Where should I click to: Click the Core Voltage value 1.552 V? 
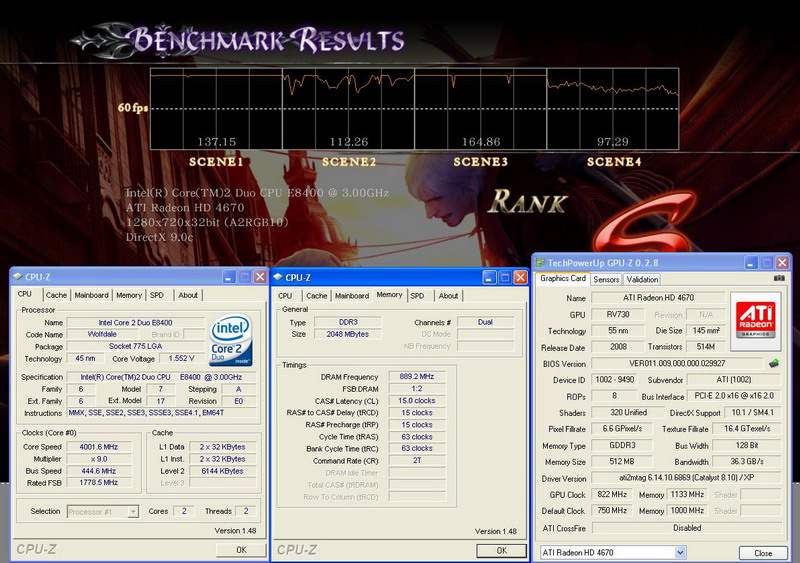point(181,358)
